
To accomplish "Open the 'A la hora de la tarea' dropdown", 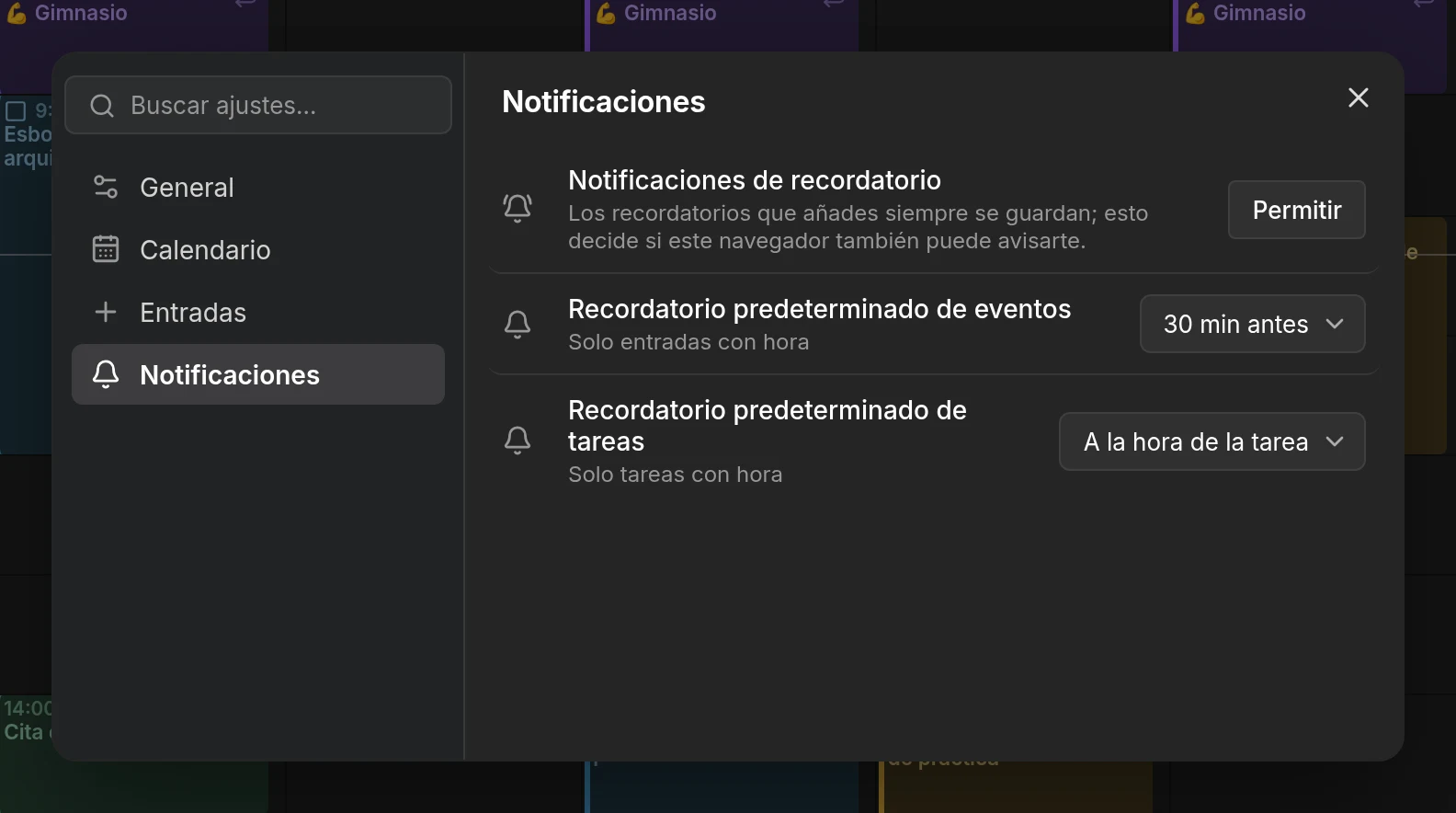I will tap(1212, 441).
